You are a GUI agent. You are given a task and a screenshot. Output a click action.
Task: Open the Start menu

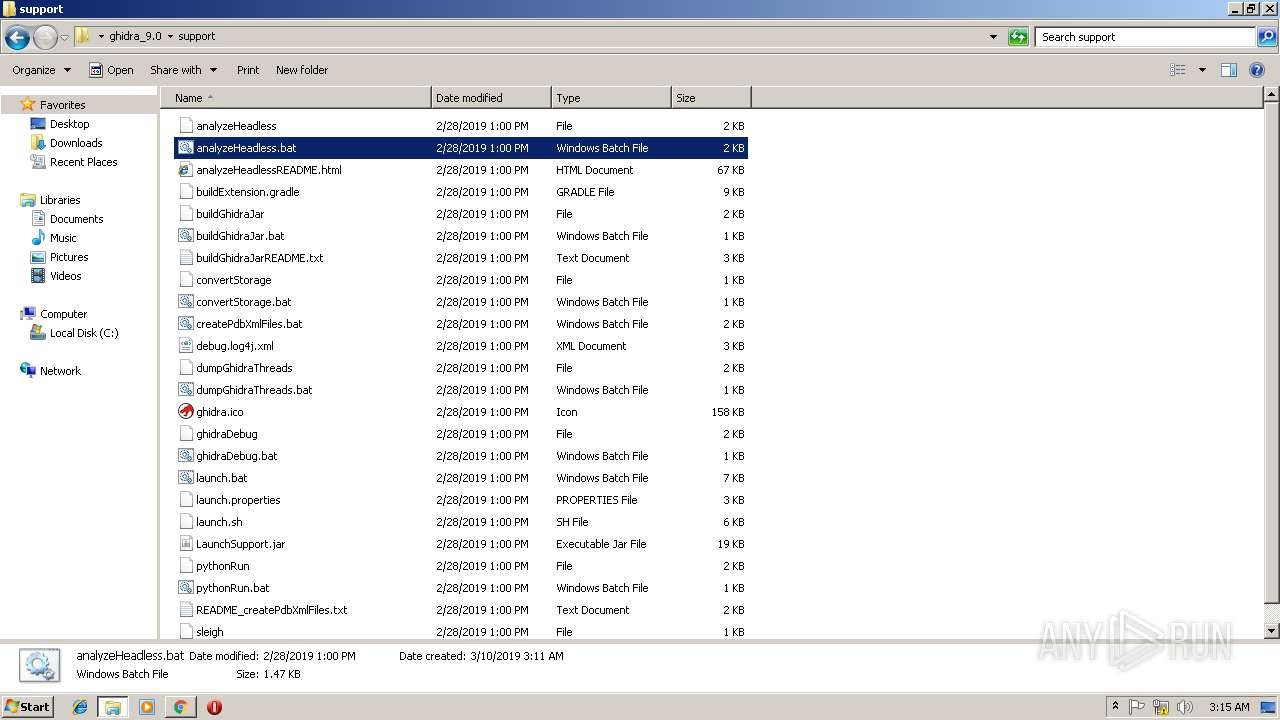(x=27, y=707)
